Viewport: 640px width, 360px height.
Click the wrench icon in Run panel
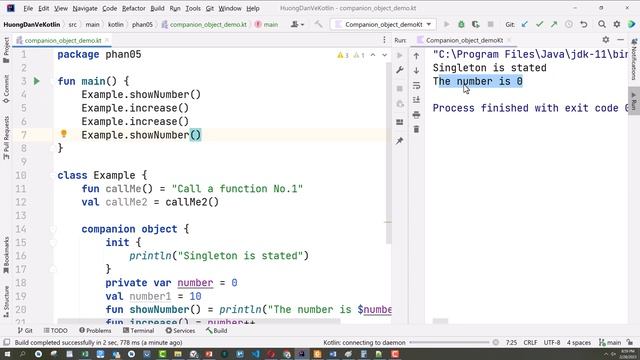[x=400, y=70]
